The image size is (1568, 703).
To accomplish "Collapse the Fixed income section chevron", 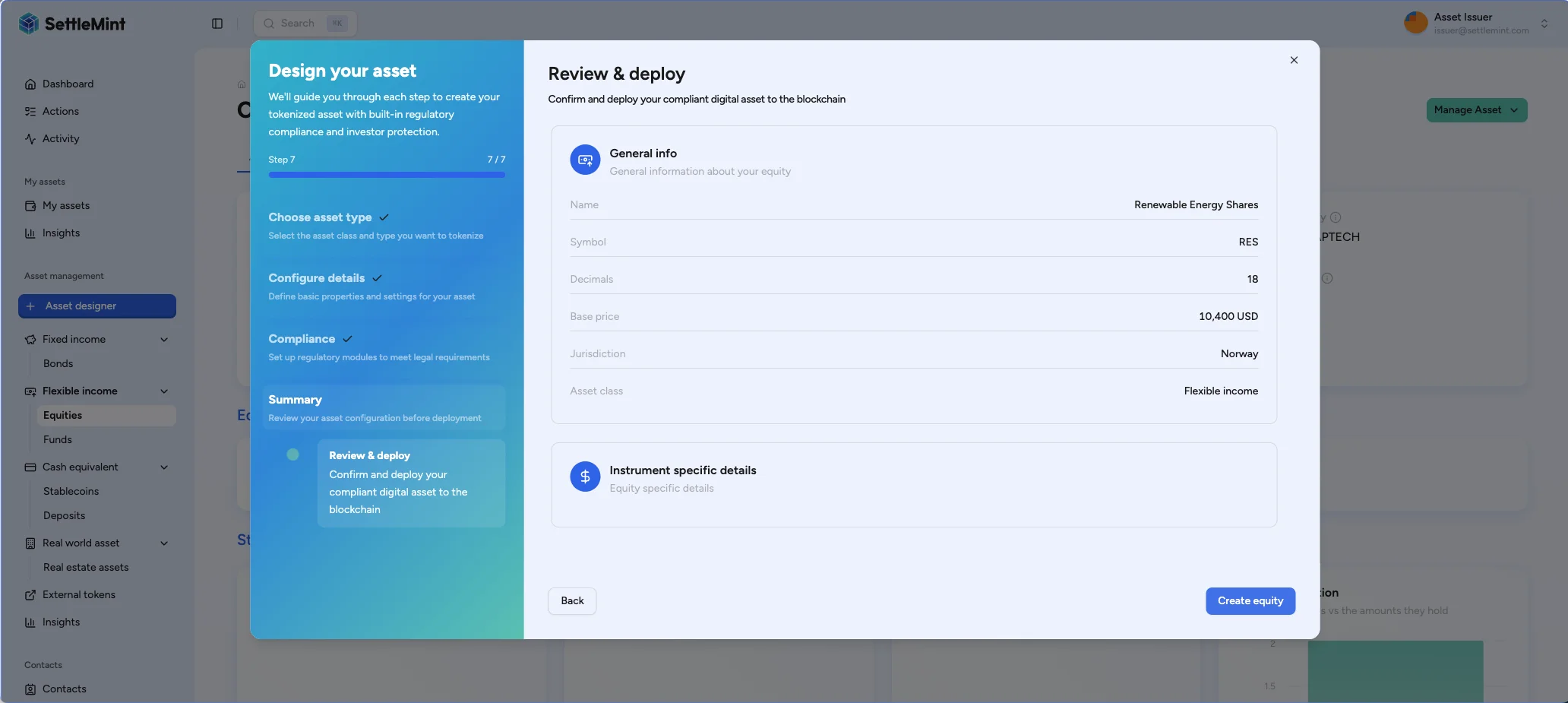I will (164, 340).
